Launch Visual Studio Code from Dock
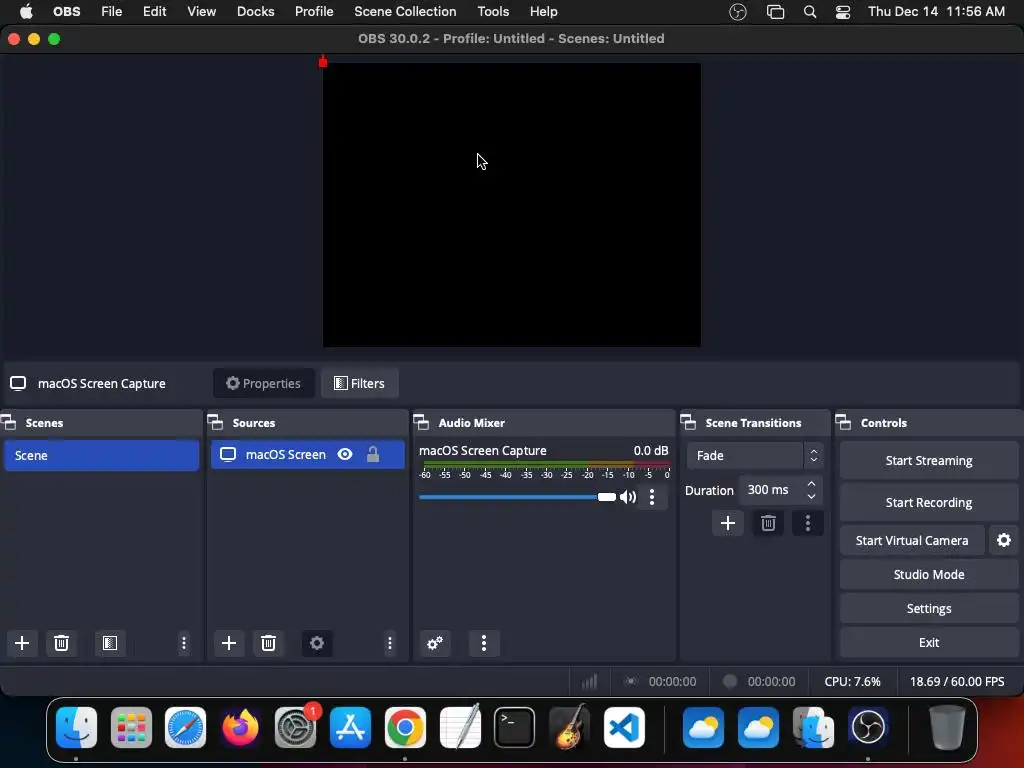Viewport: 1024px width, 768px height. (624, 727)
